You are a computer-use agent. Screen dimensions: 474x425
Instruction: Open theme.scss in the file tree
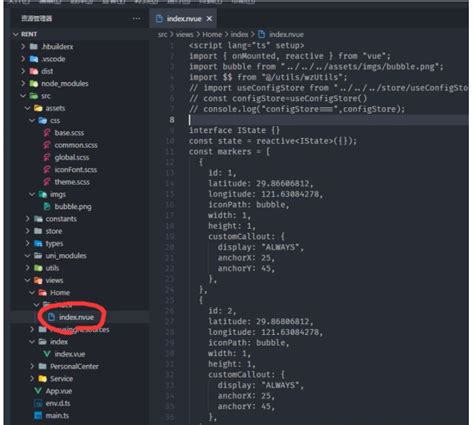click(x=72, y=182)
